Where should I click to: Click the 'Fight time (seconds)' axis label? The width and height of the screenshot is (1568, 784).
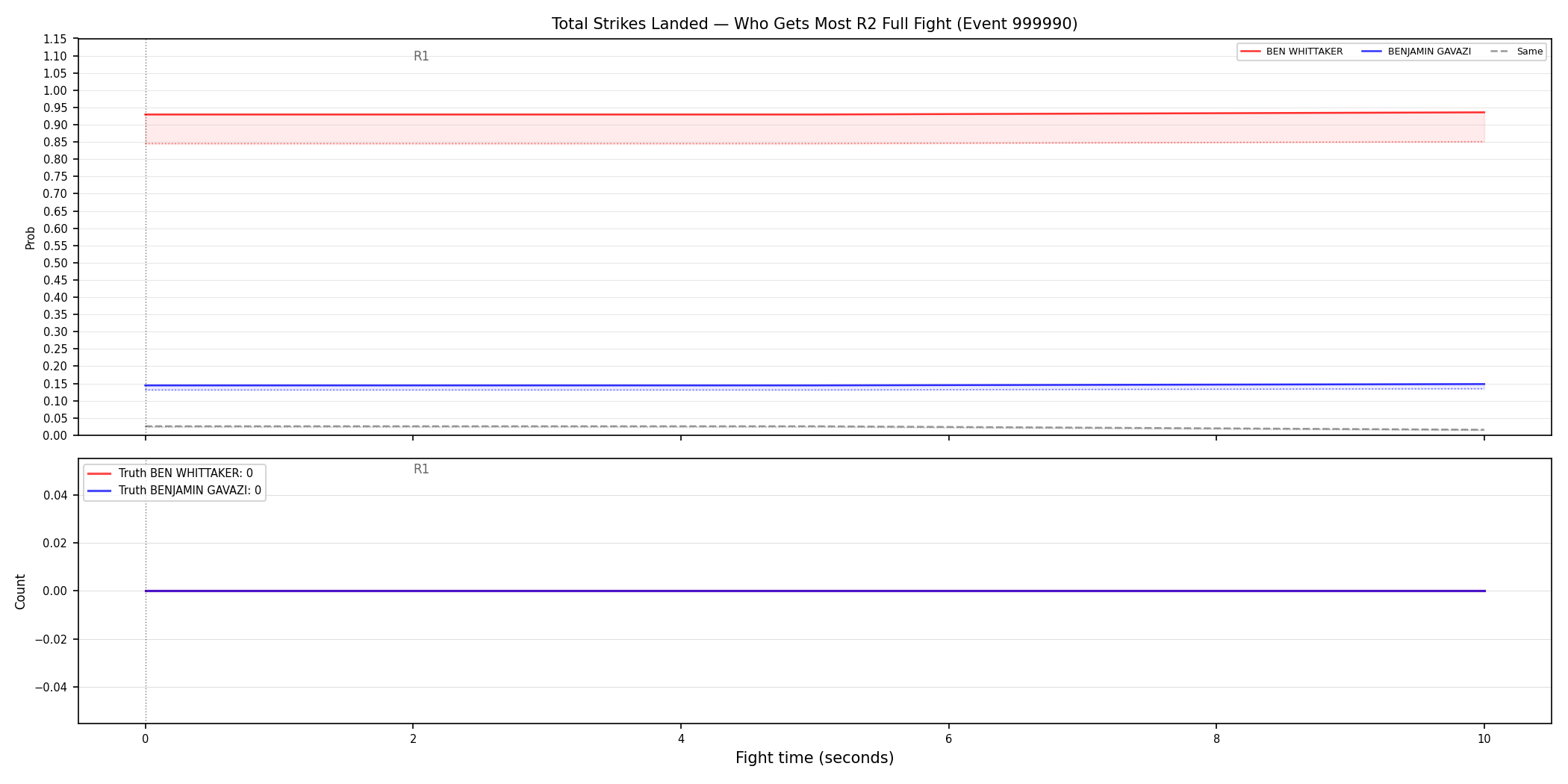815,758
